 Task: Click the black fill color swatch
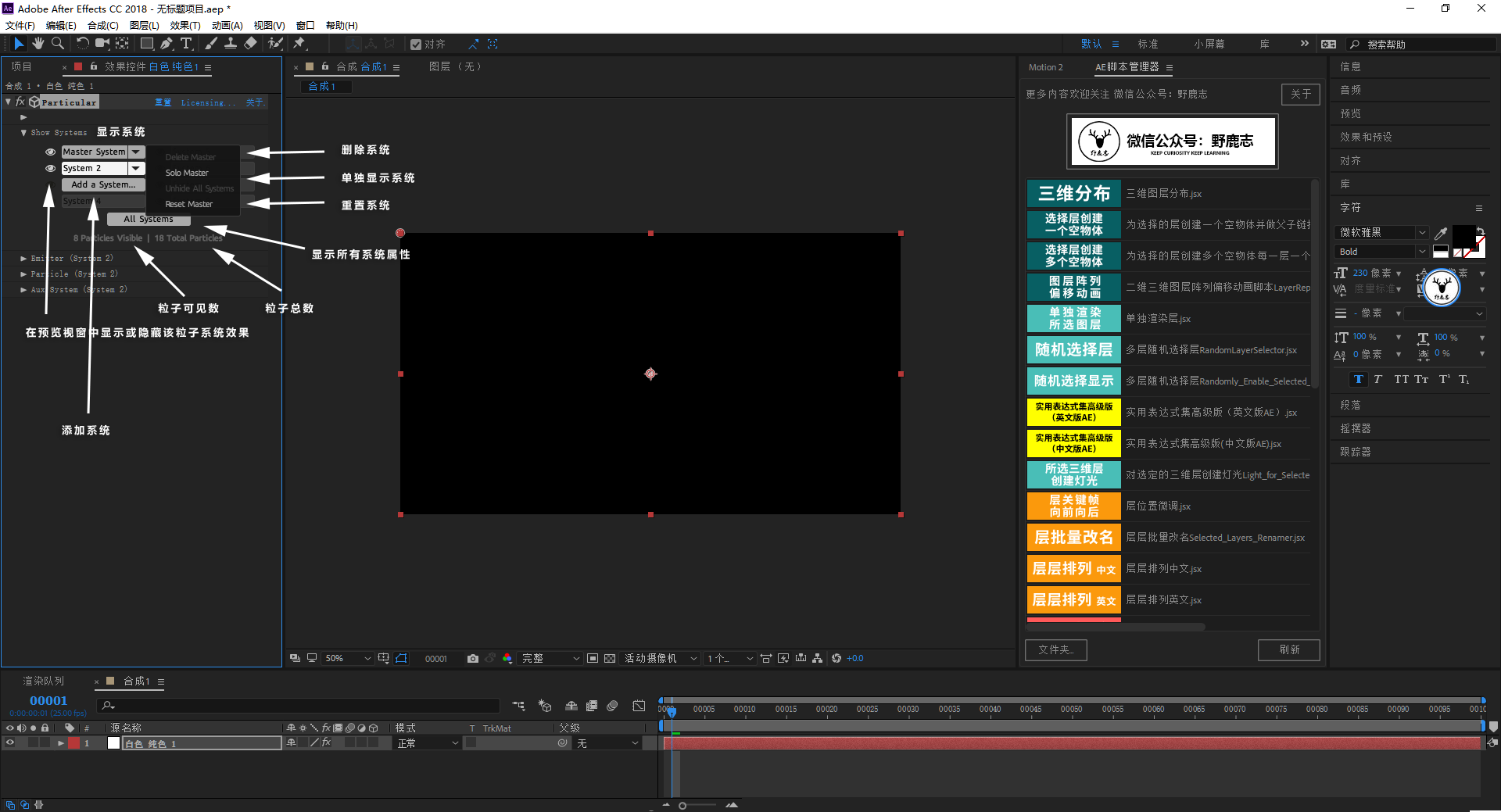(1463, 237)
